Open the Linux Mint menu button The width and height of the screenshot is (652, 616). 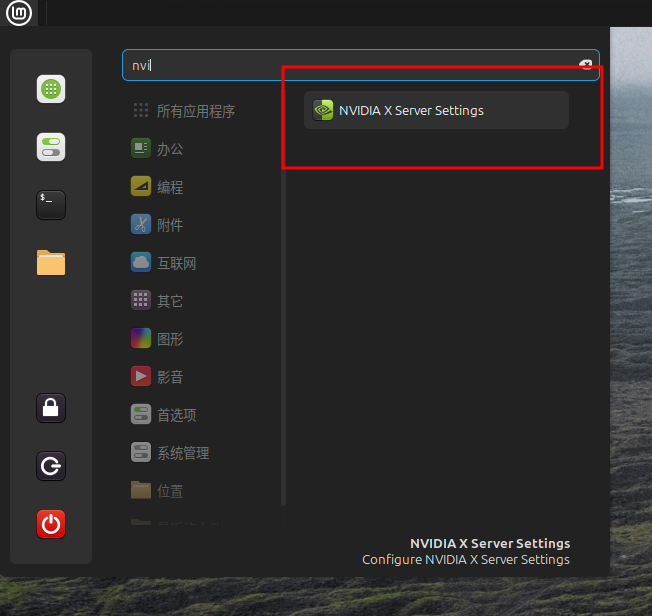point(19,12)
